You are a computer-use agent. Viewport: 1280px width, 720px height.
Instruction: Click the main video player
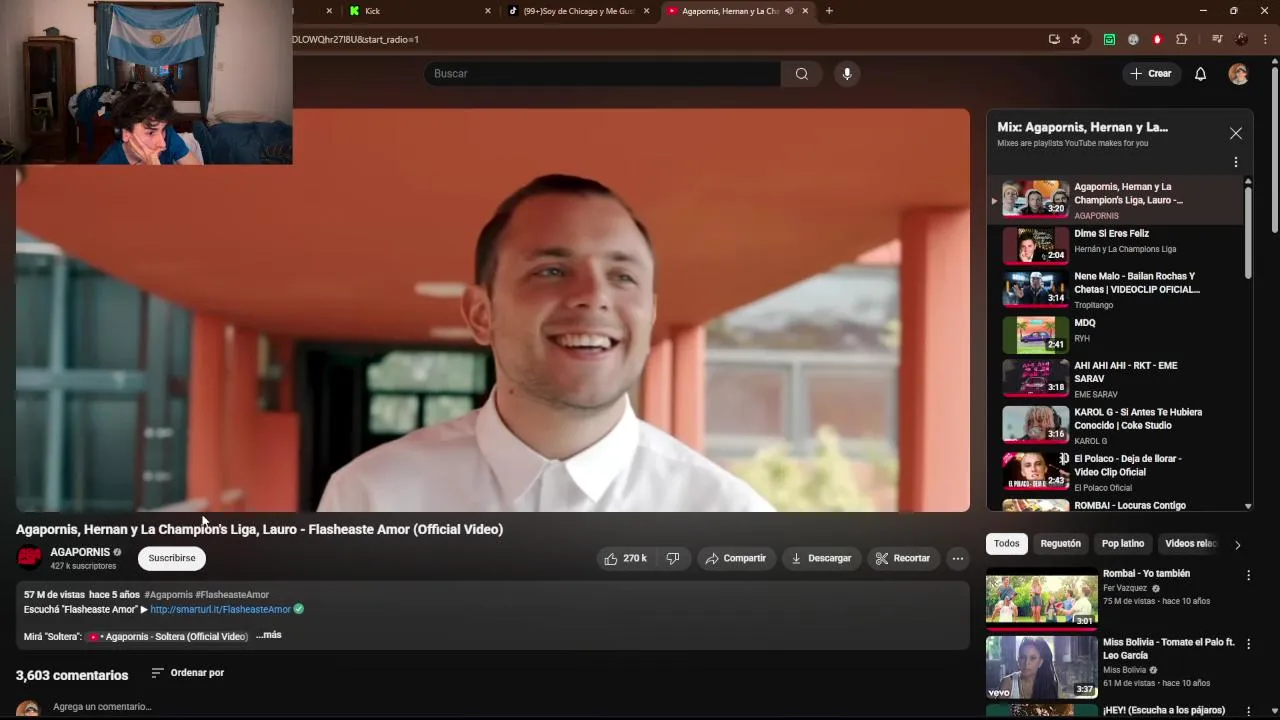click(x=492, y=310)
